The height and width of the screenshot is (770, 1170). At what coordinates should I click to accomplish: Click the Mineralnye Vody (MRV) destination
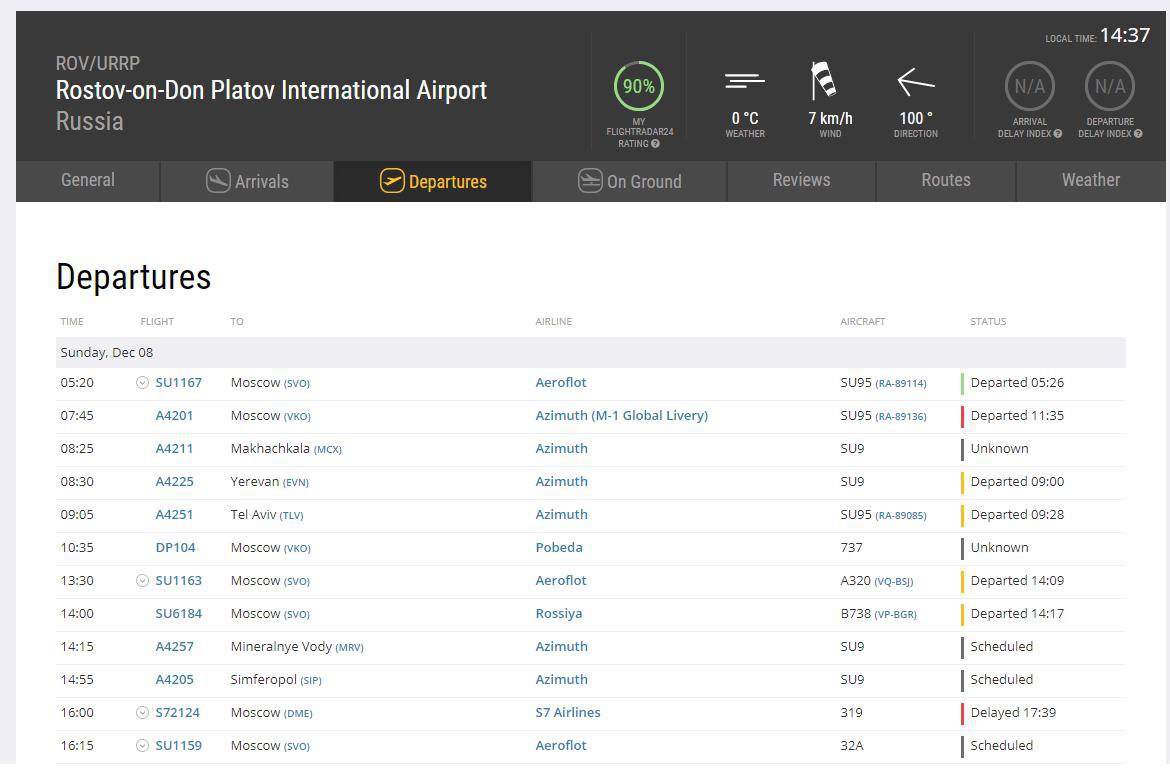click(x=297, y=647)
